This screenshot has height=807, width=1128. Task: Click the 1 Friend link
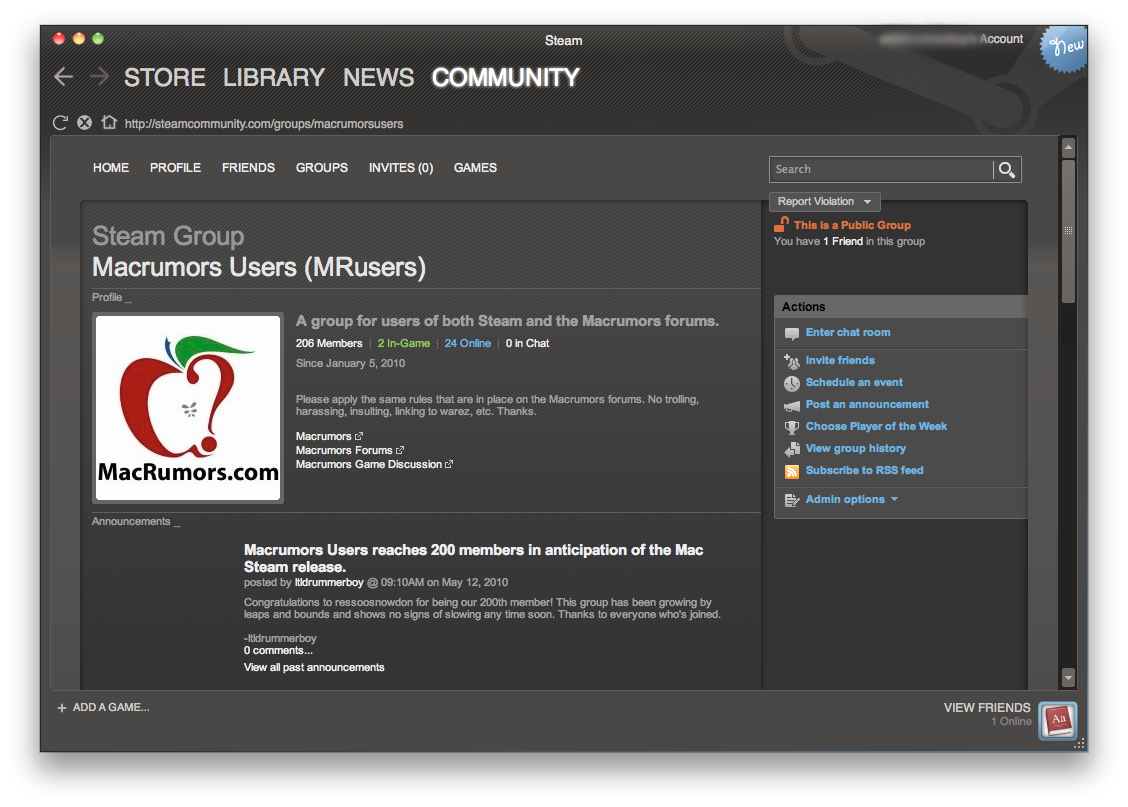point(842,242)
